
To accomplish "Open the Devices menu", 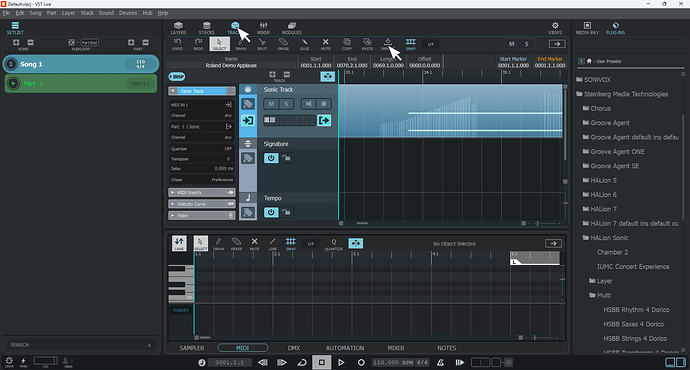I will tap(128, 13).
